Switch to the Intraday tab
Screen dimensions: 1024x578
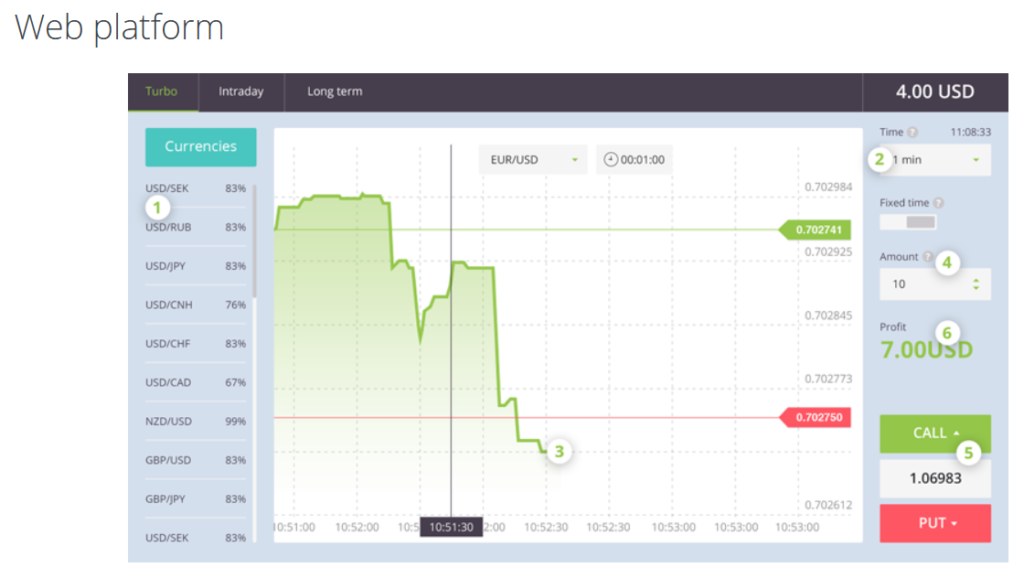[x=241, y=92]
